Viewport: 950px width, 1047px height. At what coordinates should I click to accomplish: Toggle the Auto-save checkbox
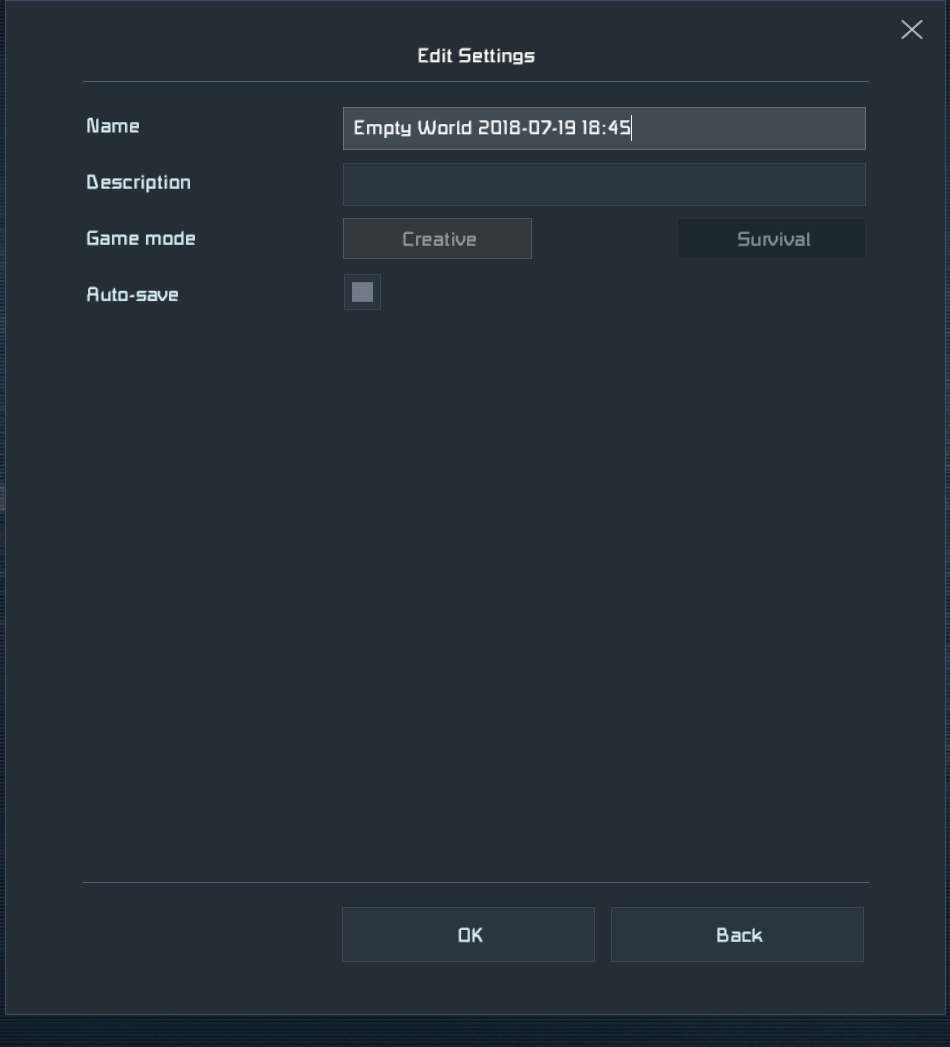click(x=362, y=292)
